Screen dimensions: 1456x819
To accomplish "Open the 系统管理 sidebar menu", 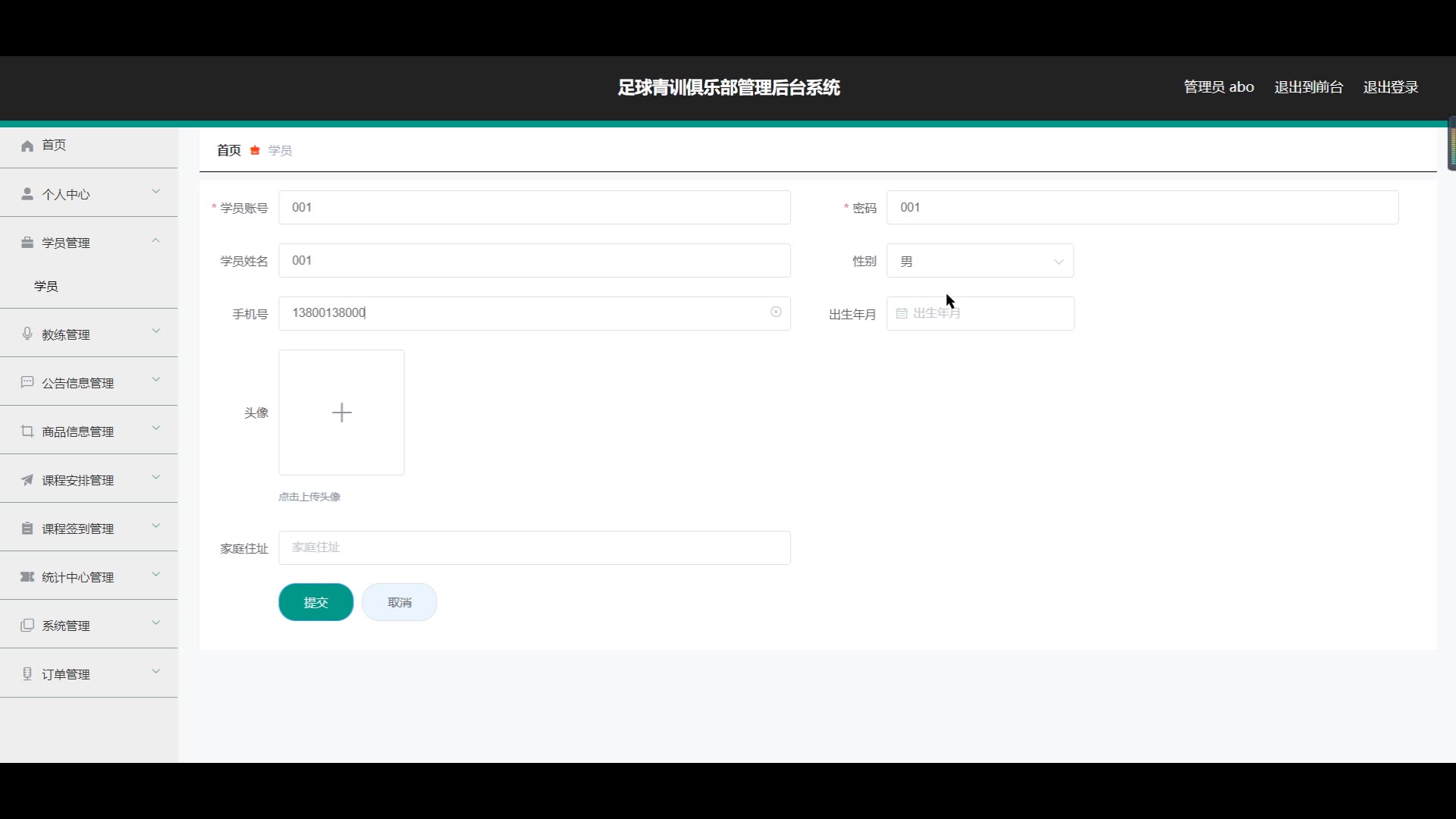I will tap(89, 625).
